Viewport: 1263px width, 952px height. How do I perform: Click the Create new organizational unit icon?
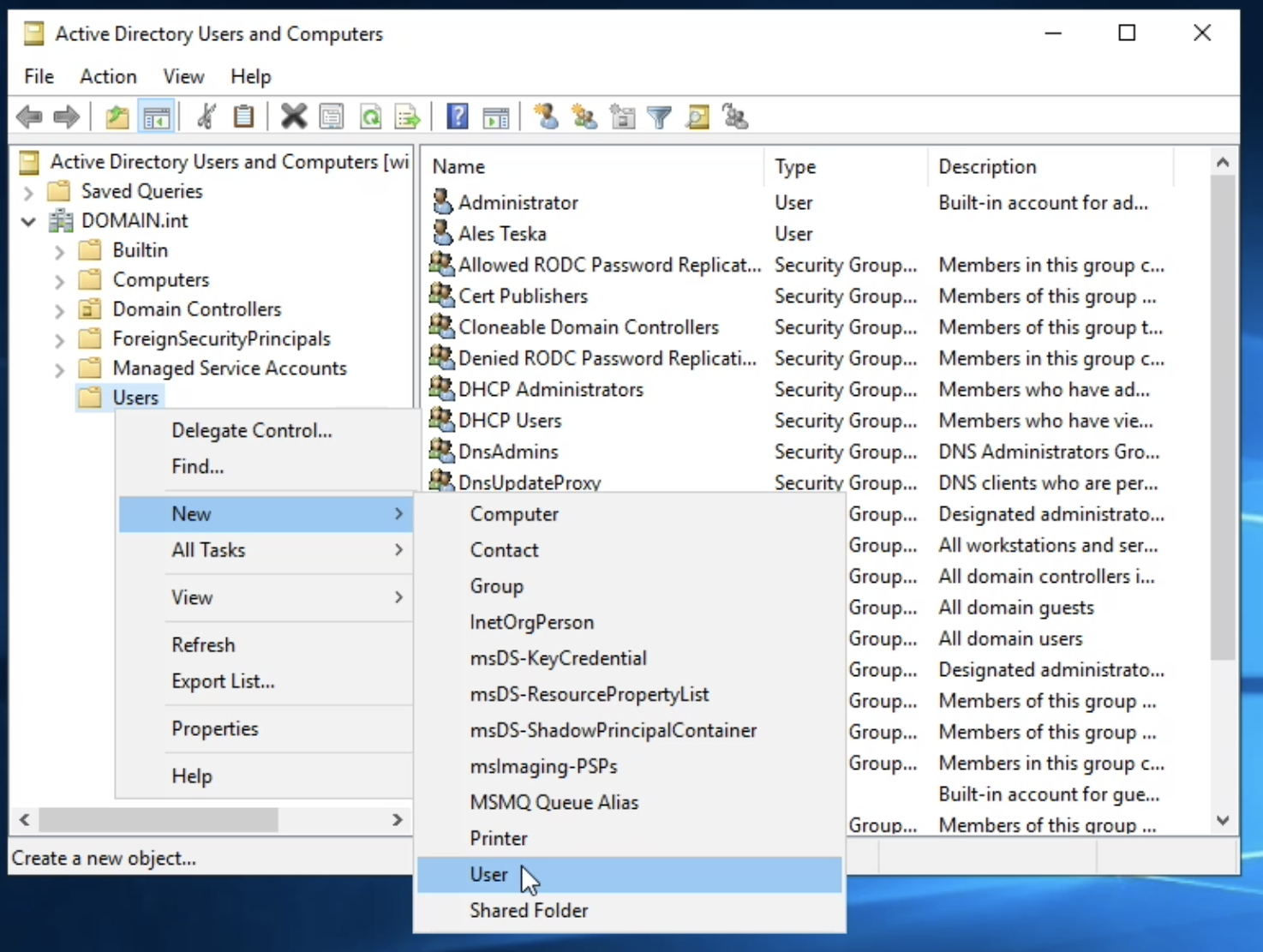(623, 117)
